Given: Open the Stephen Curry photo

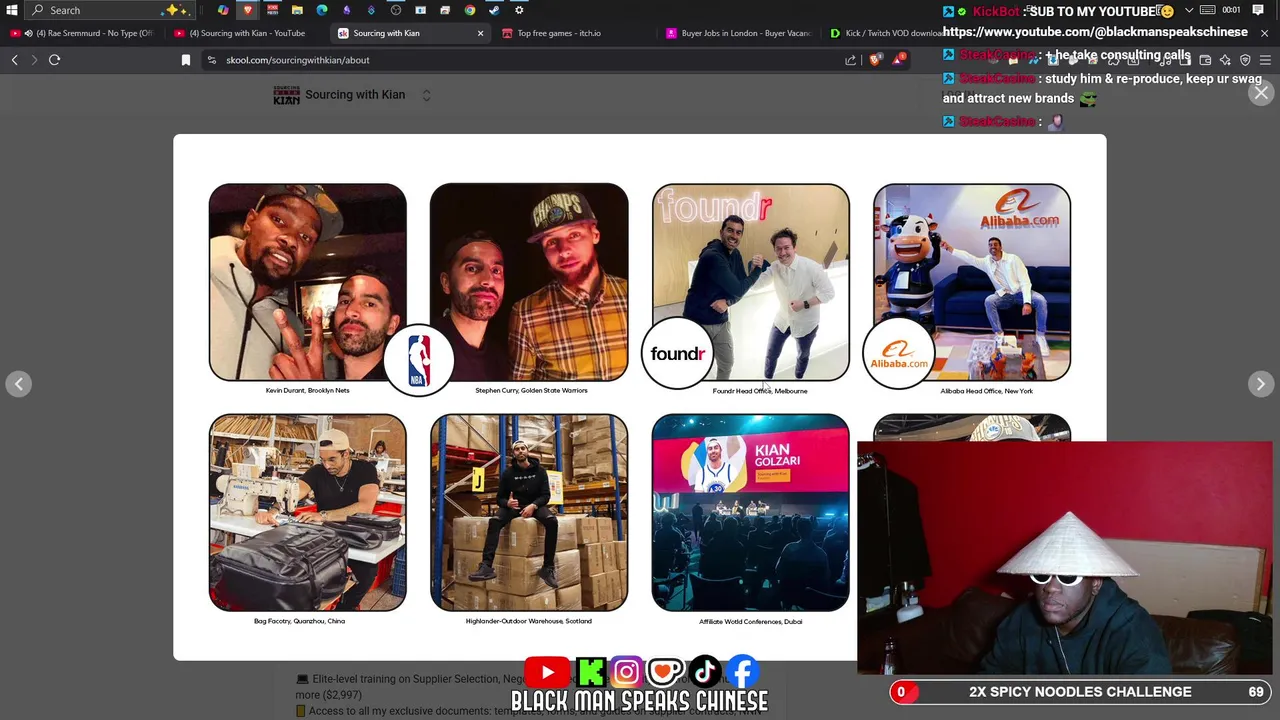Looking at the screenshot, I should pyautogui.click(x=529, y=282).
